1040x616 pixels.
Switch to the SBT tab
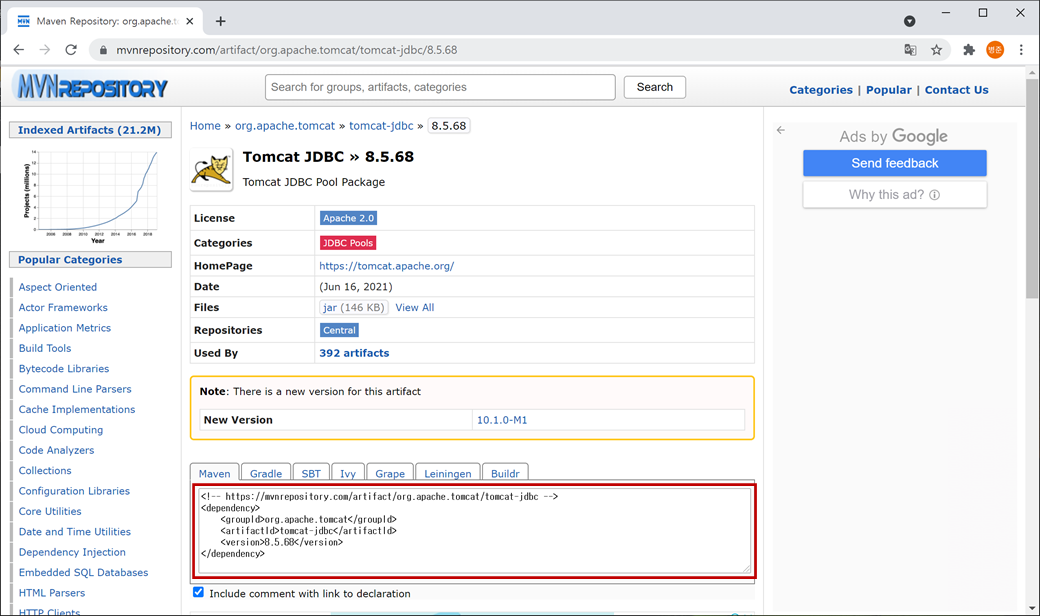point(311,472)
